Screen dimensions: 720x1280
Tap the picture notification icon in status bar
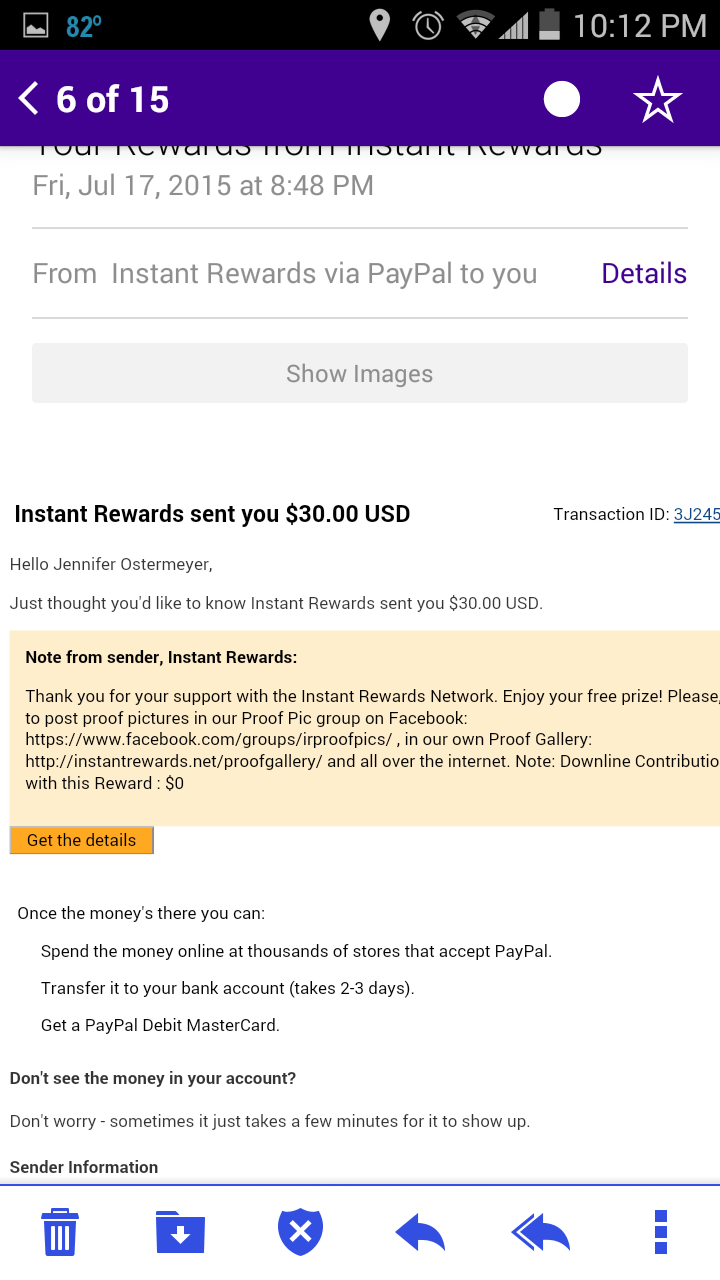click(x=36, y=26)
